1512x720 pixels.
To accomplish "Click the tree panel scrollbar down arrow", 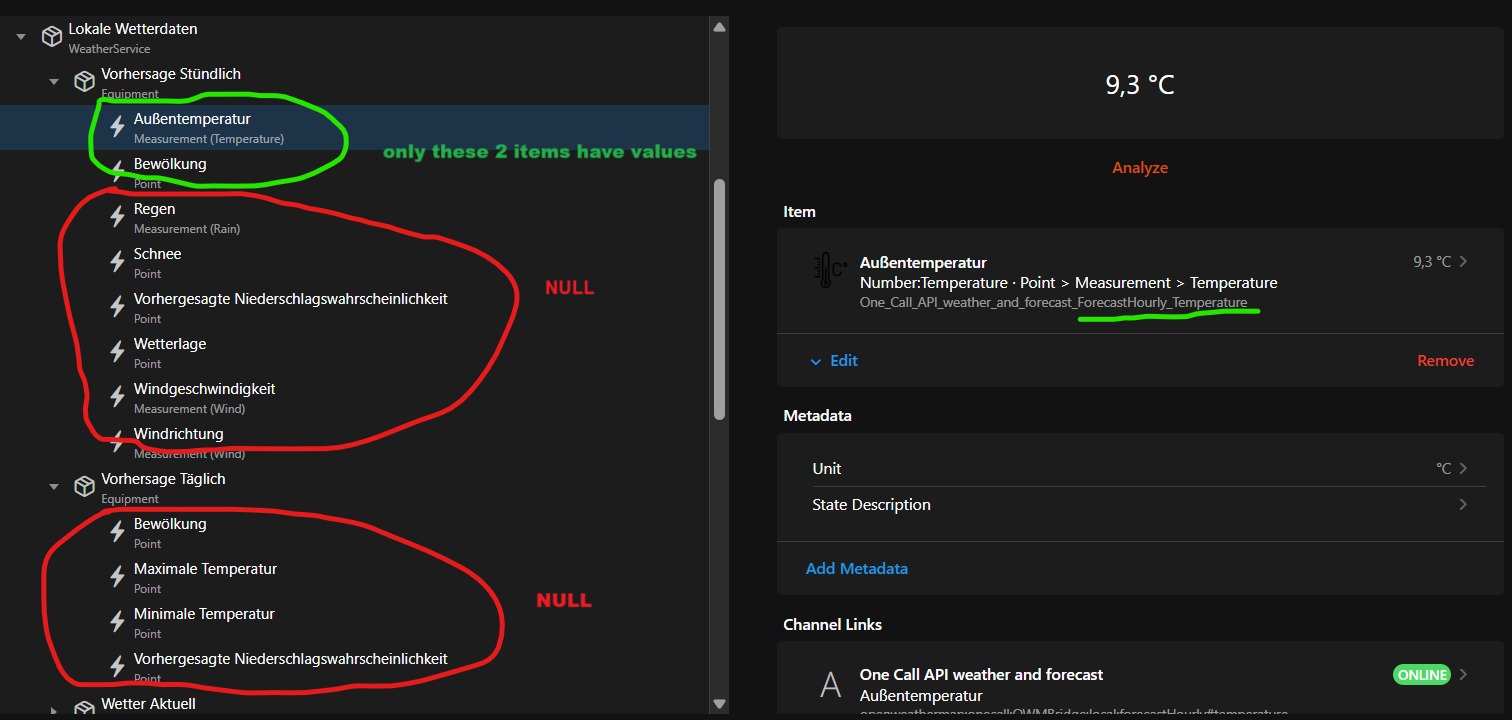I will (718, 705).
